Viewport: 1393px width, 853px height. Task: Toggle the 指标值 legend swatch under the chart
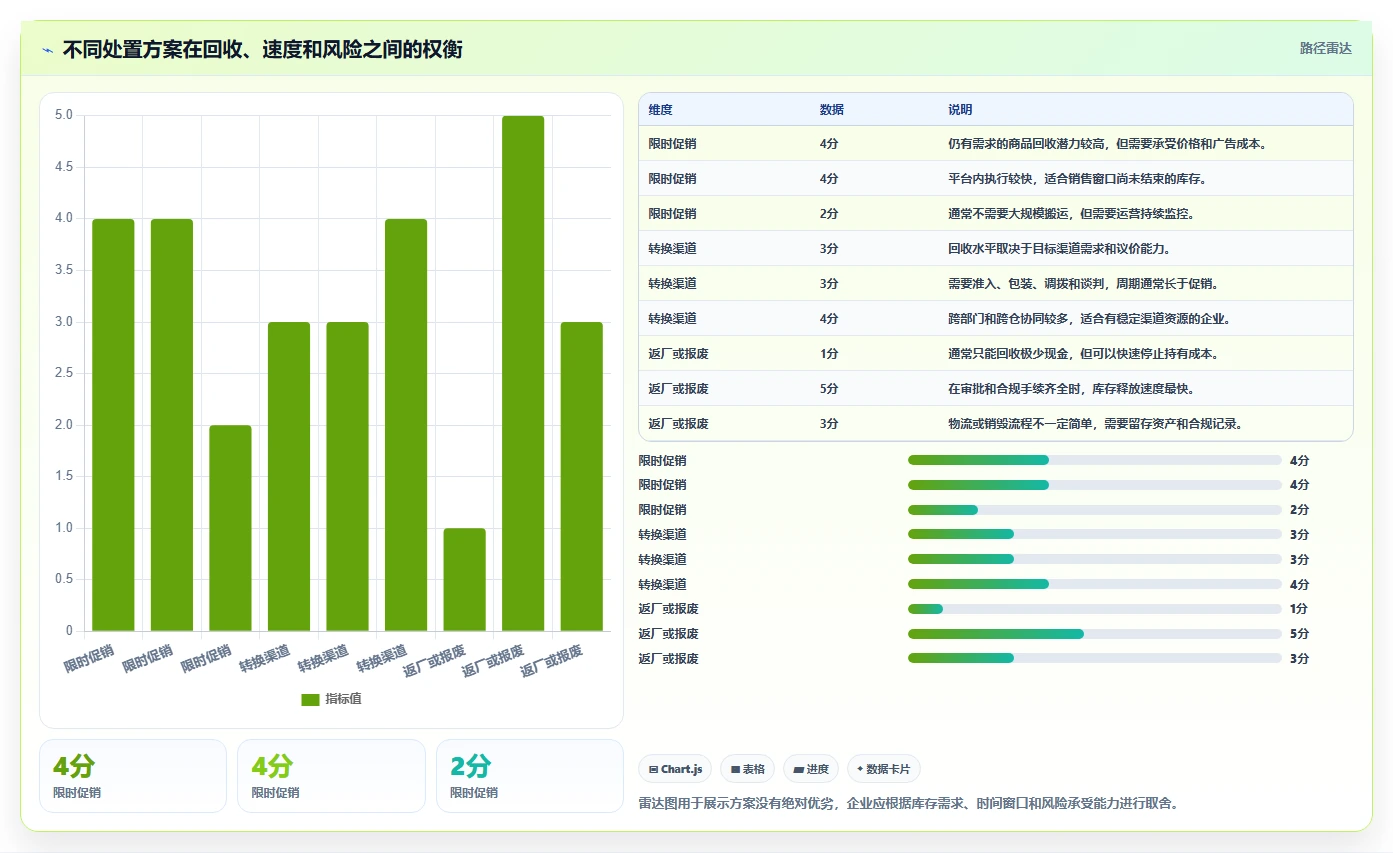tap(310, 699)
